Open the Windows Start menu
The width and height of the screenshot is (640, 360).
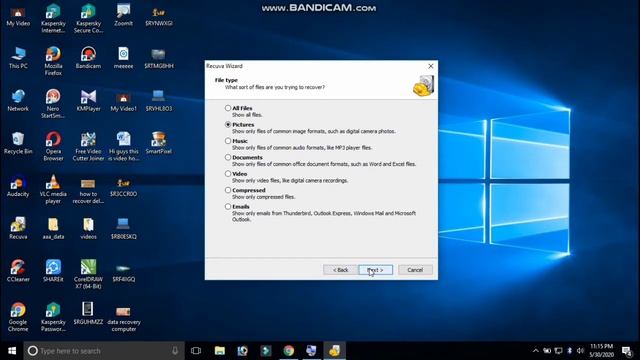pos(12,351)
